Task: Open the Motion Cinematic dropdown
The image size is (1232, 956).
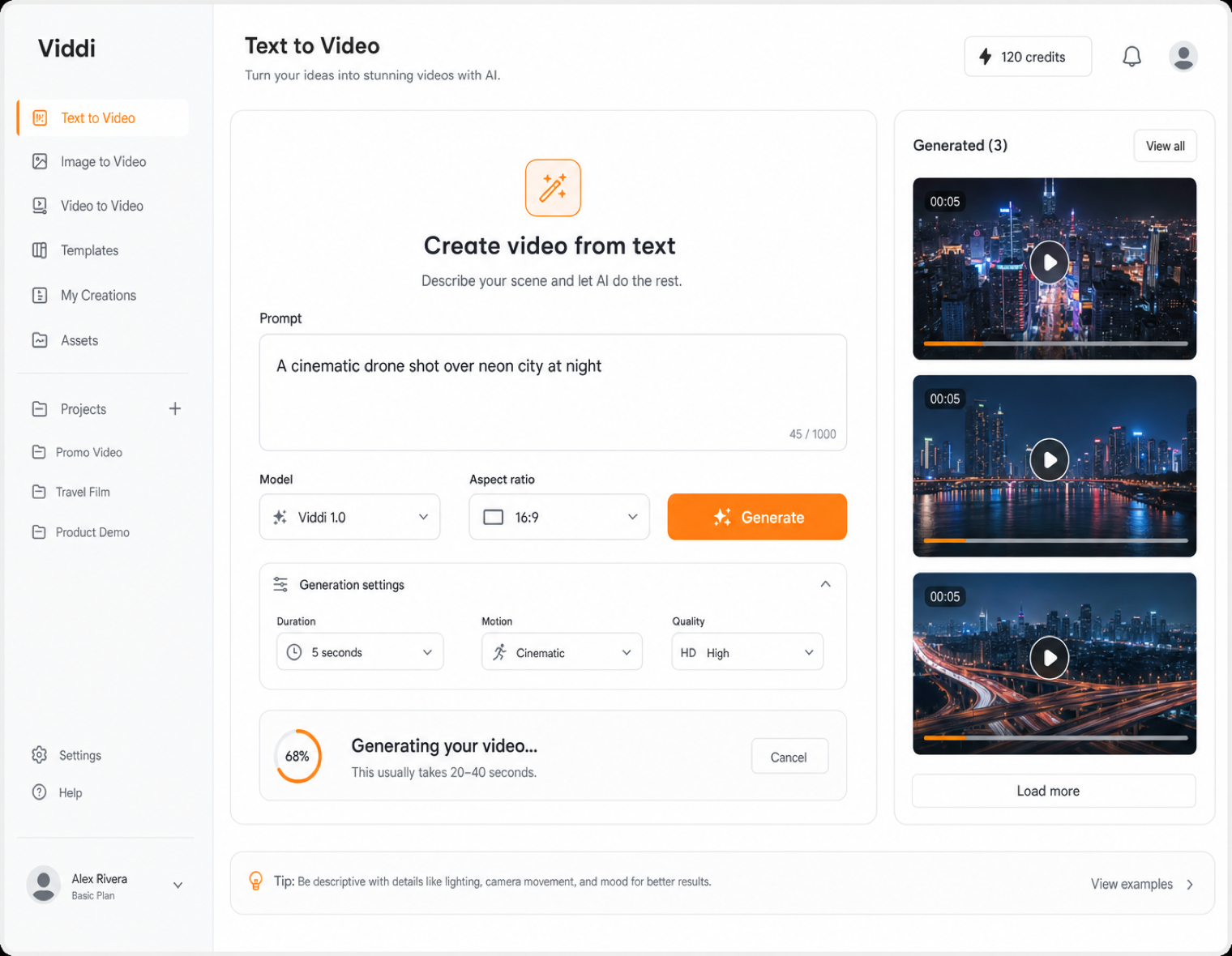Action: tap(562, 652)
